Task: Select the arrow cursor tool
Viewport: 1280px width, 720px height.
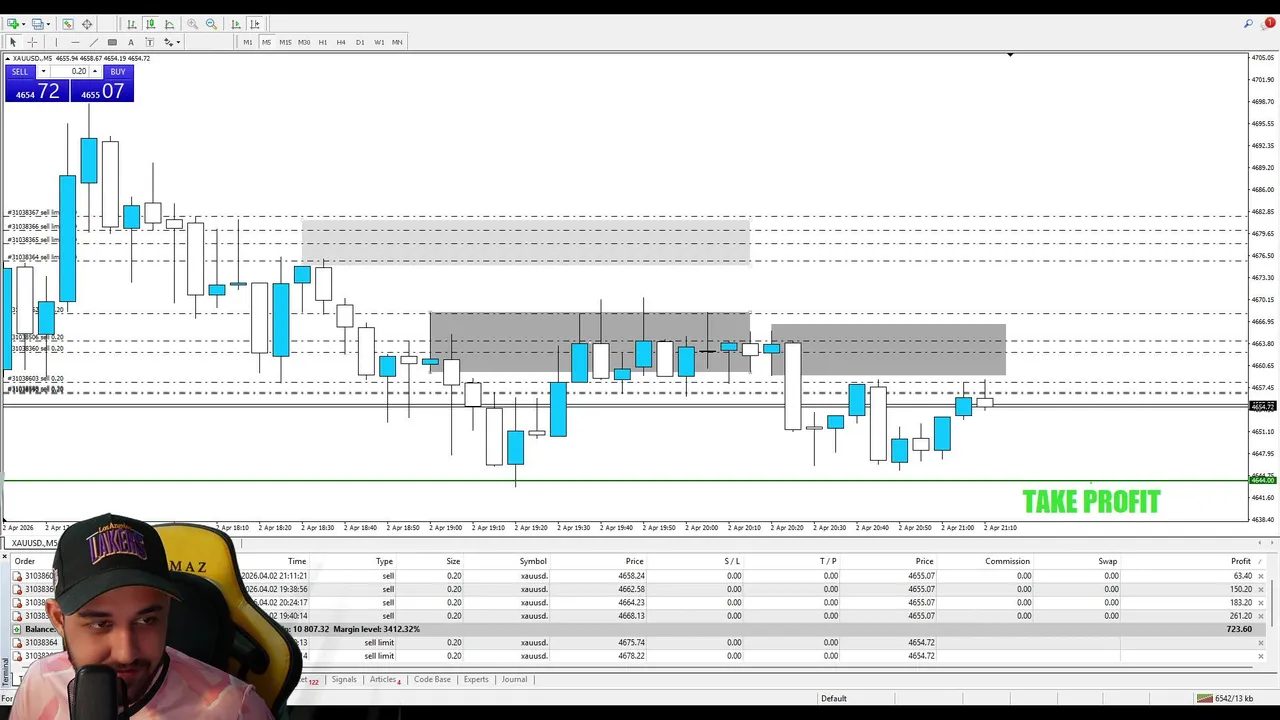Action: (13, 42)
